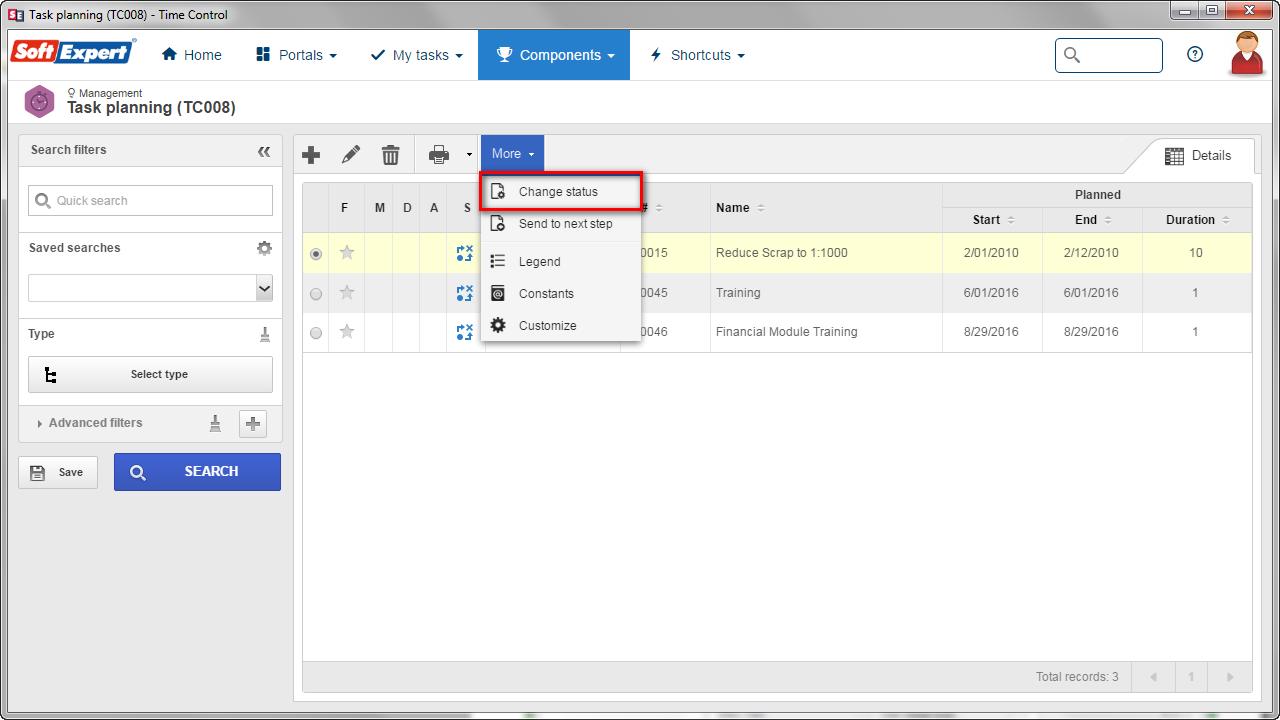The height and width of the screenshot is (720, 1280).
Task: Open the print options dropdown arrow
Action: (469, 155)
